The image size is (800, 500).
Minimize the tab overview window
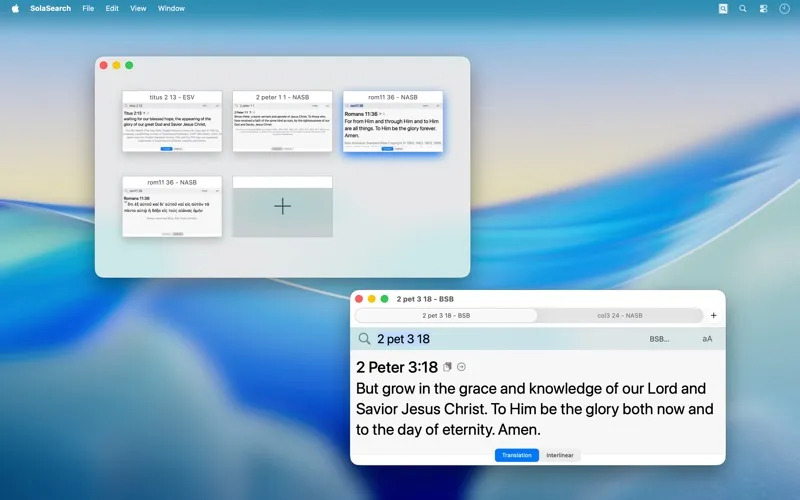116,65
